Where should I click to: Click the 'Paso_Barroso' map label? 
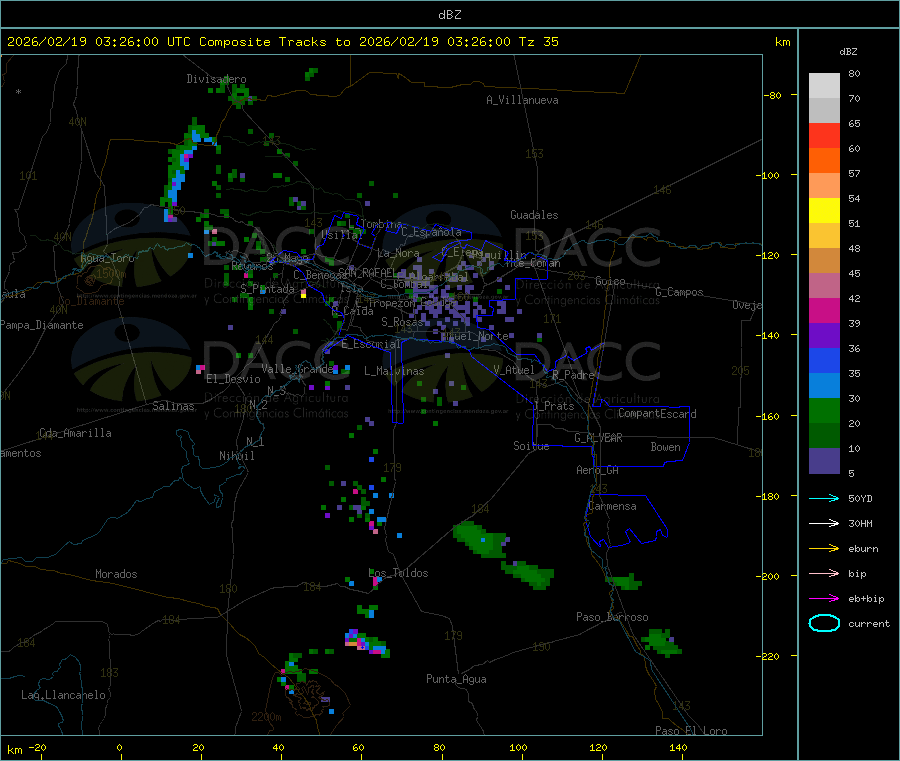coord(612,617)
